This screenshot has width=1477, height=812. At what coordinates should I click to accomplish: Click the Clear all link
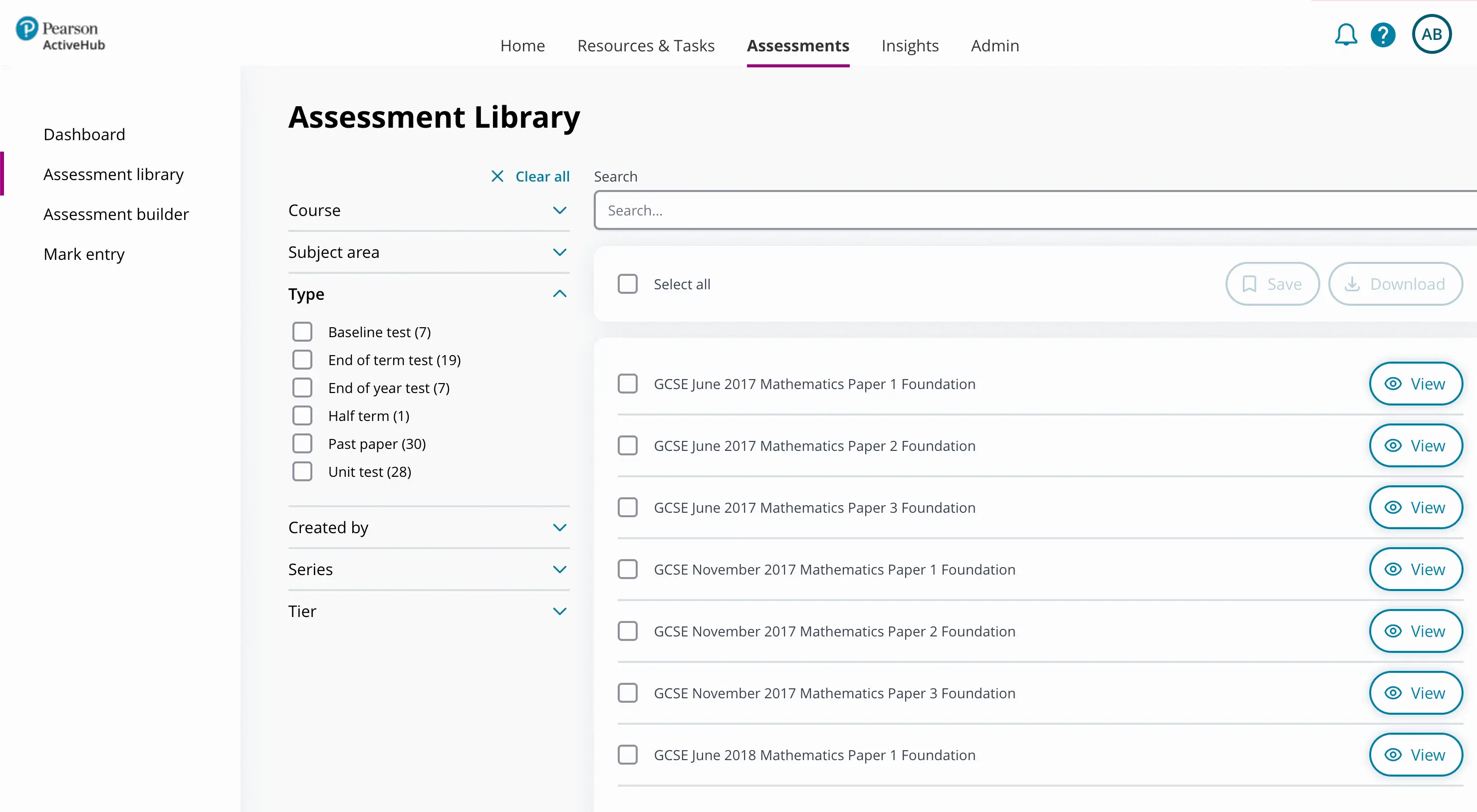click(542, 176)
